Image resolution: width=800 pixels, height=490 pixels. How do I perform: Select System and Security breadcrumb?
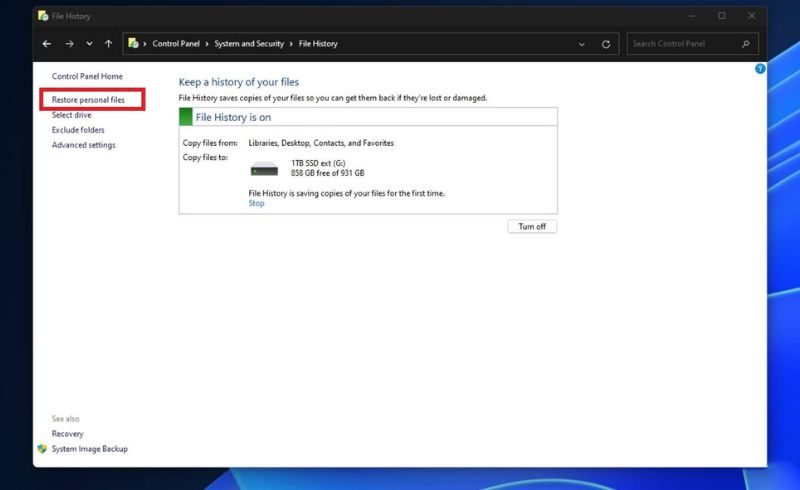pos(249,44)
